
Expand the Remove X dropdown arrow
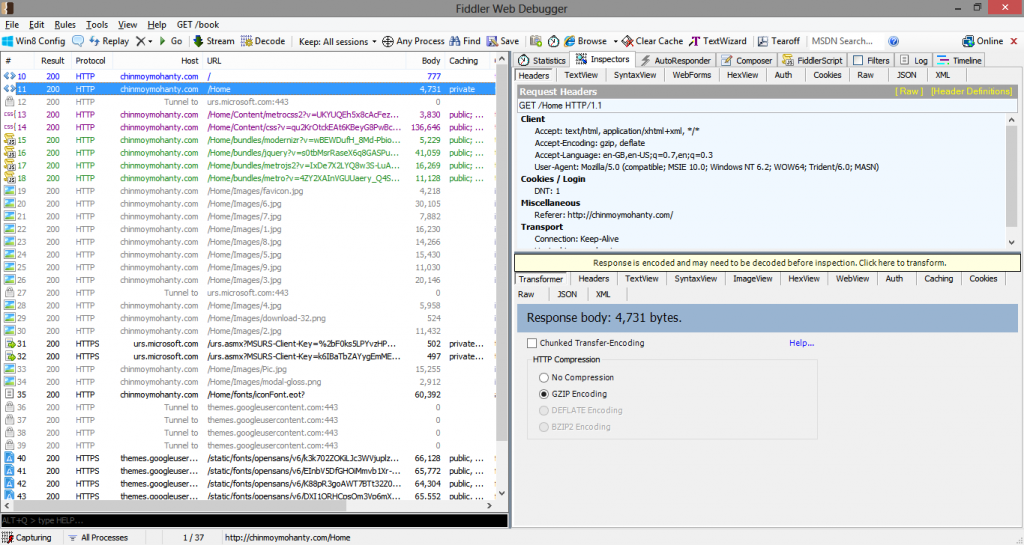[x=150, y=41]
